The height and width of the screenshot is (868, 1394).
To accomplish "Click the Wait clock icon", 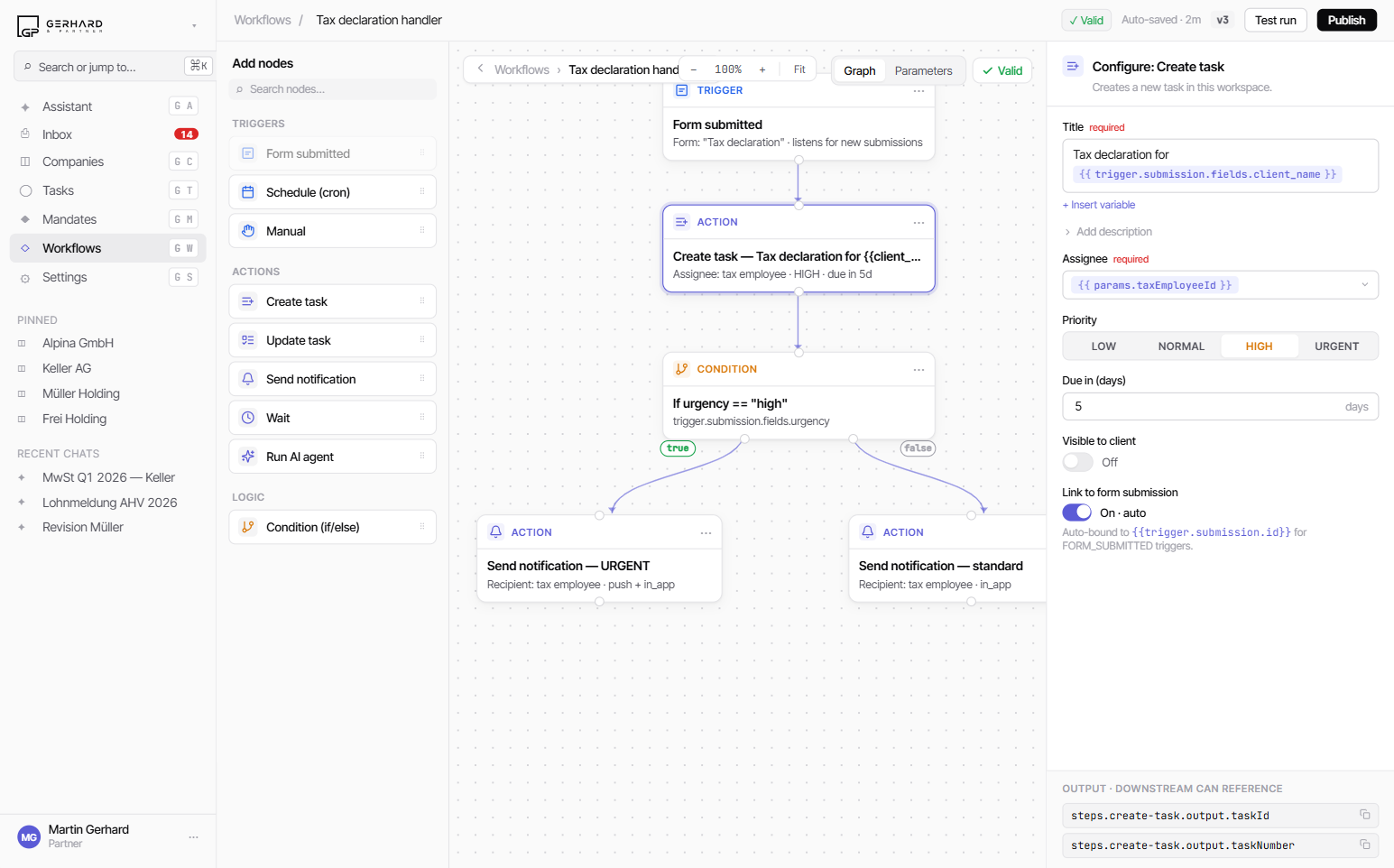I will [248, 418].
